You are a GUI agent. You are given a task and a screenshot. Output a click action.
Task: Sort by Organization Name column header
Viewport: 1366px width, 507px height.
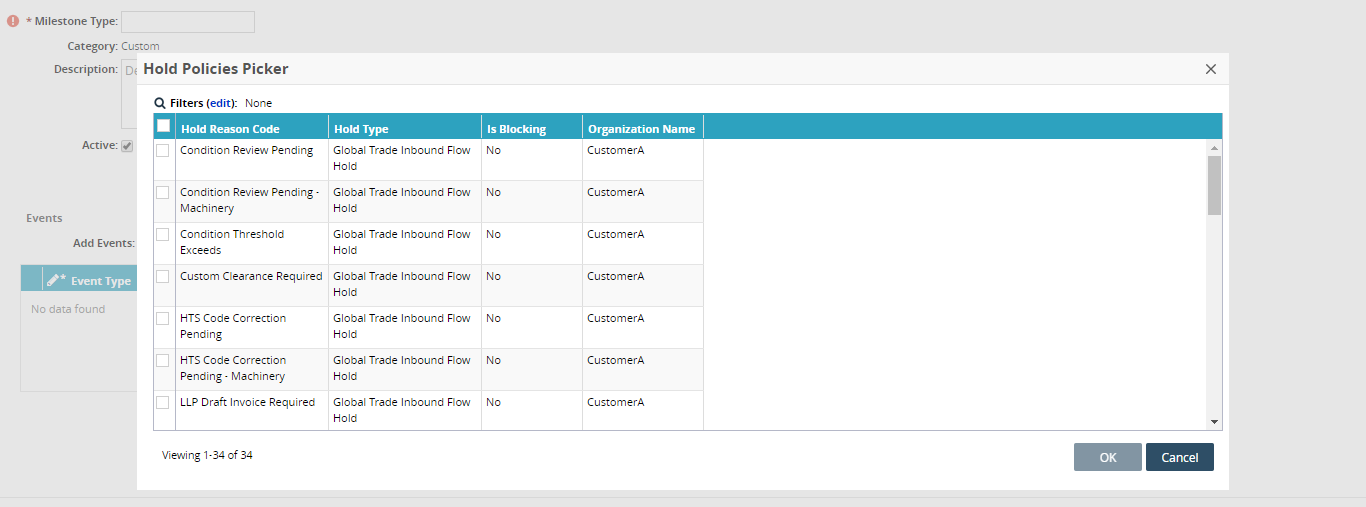[641, 129]
